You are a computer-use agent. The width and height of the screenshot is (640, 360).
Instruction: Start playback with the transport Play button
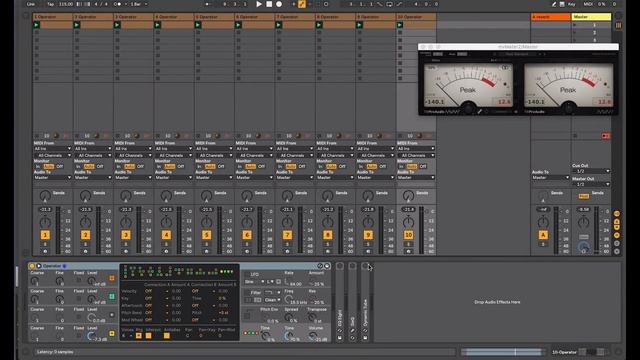tap(259, 4)
